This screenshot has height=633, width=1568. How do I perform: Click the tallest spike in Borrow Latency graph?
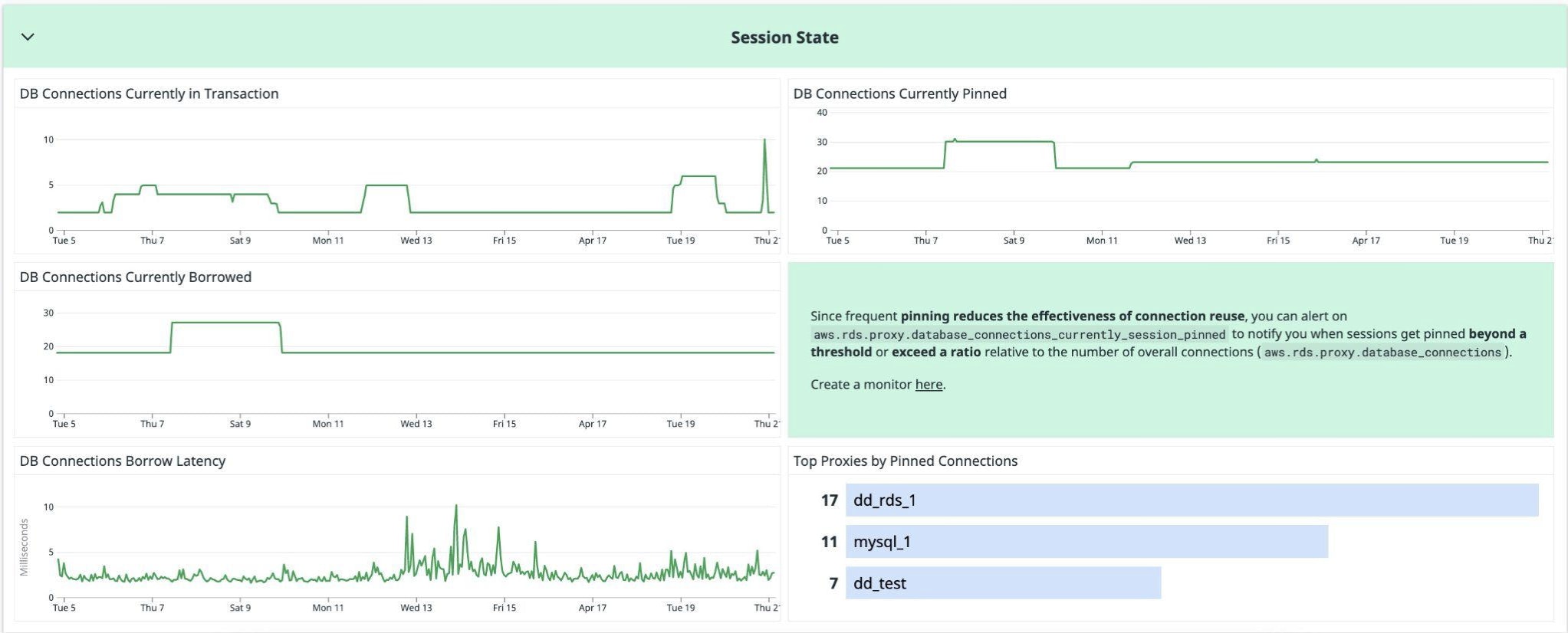pyautogui.click(x=456, y=506)
